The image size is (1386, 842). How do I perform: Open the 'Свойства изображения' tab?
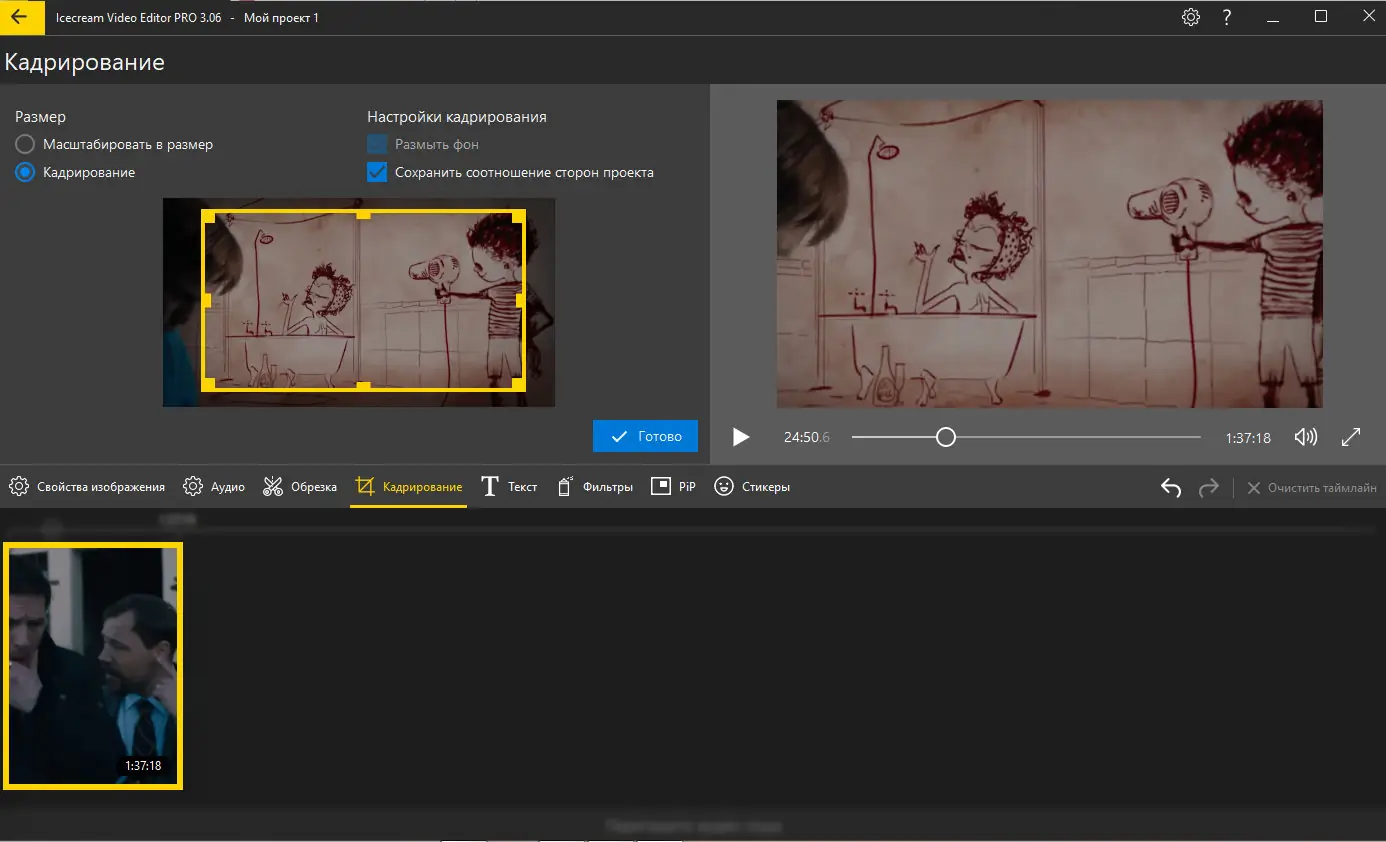click(87, 487)
